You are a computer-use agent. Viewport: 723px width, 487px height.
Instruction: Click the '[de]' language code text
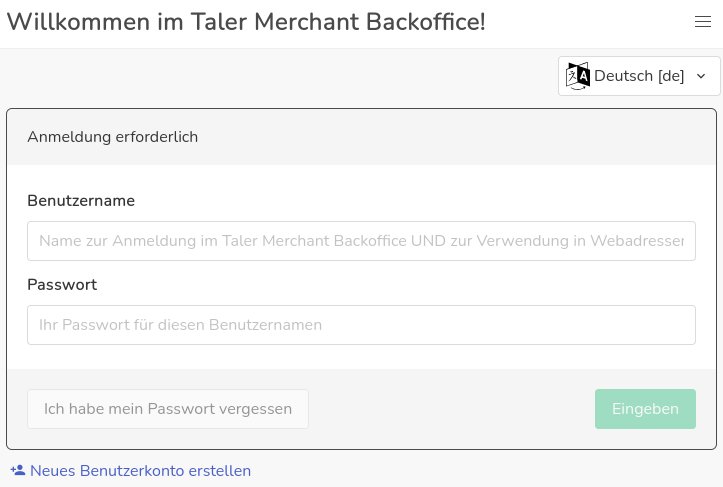point(671,76)
